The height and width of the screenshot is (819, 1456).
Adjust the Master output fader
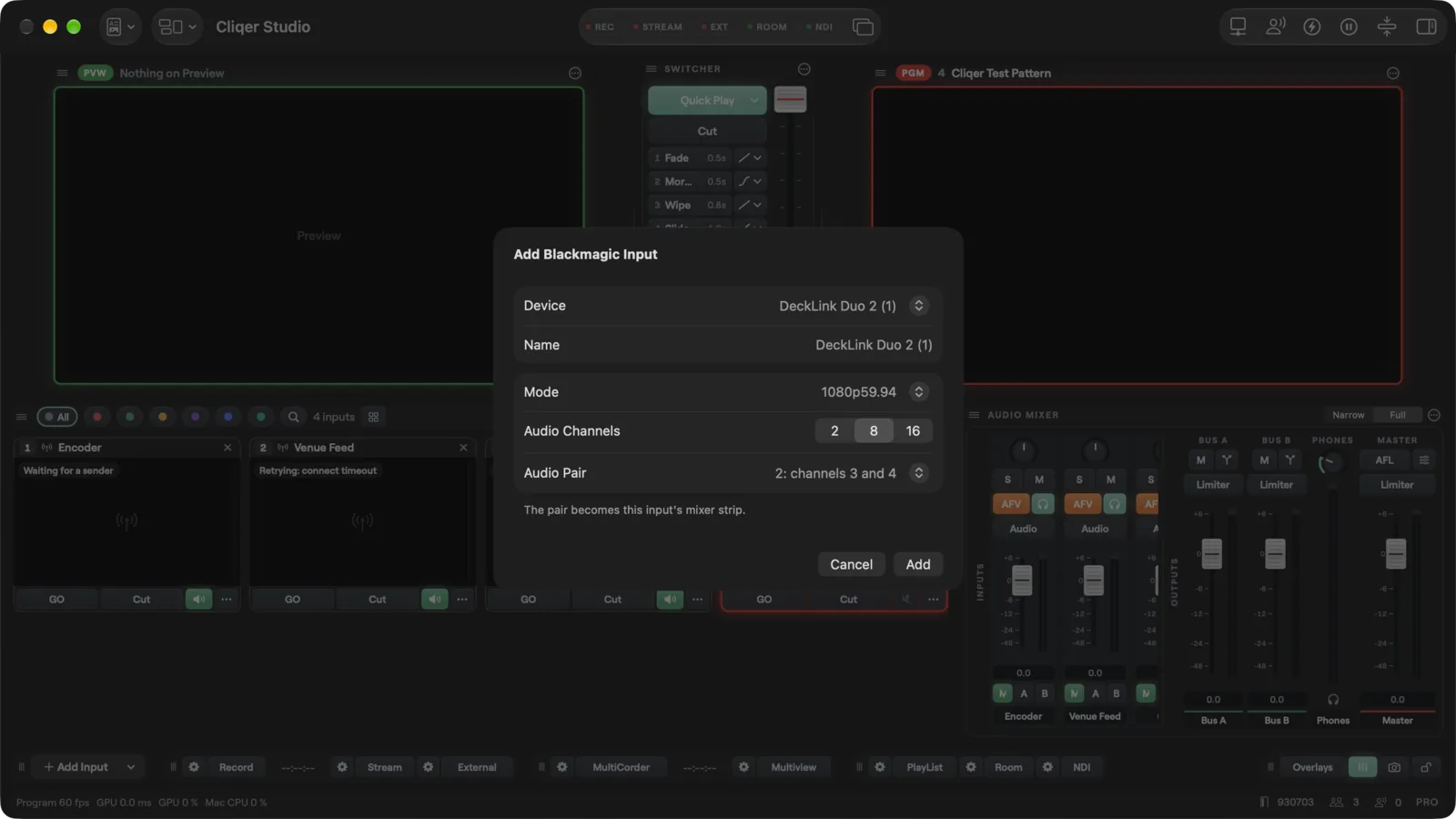1395,553
